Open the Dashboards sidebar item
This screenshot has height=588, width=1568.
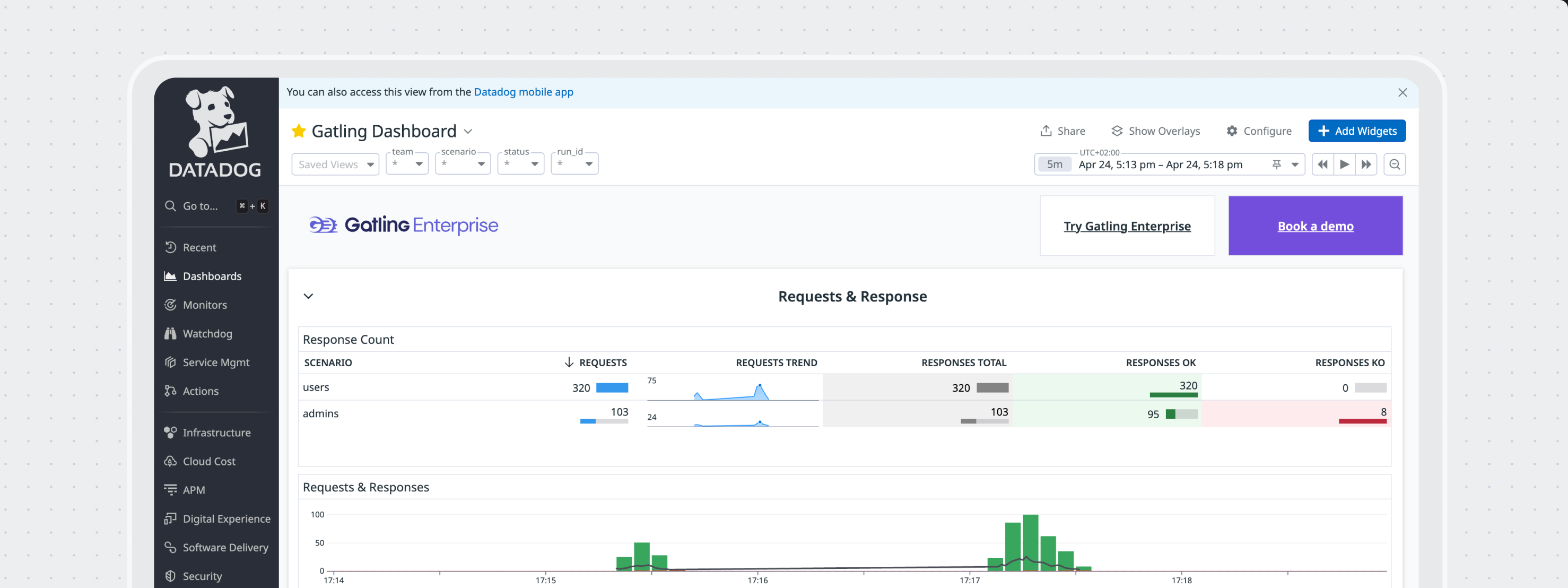click(212, 276)
